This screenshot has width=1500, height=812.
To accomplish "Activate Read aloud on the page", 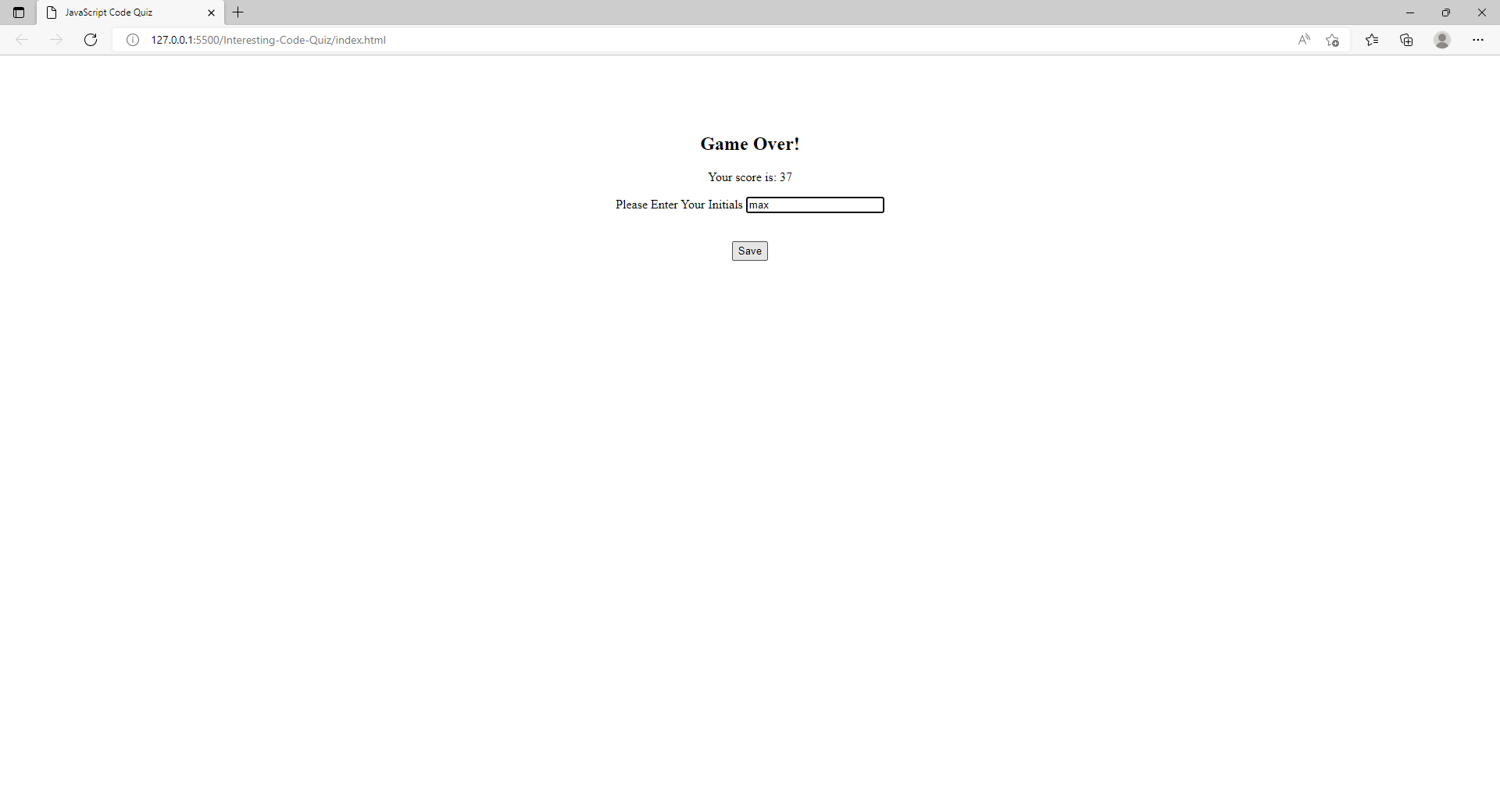I will pos(1304,40).
